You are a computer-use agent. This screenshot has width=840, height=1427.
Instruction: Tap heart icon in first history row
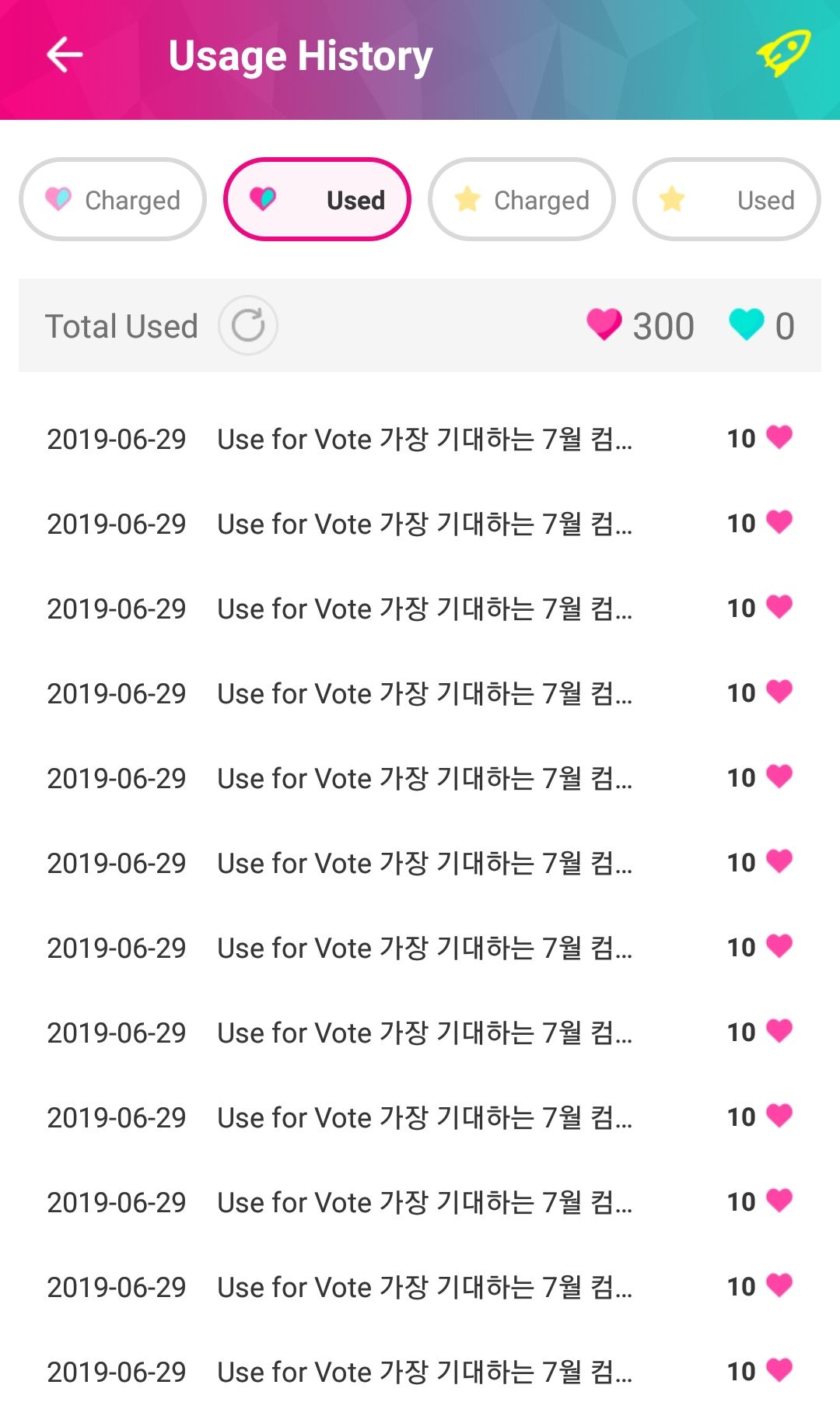779,437
